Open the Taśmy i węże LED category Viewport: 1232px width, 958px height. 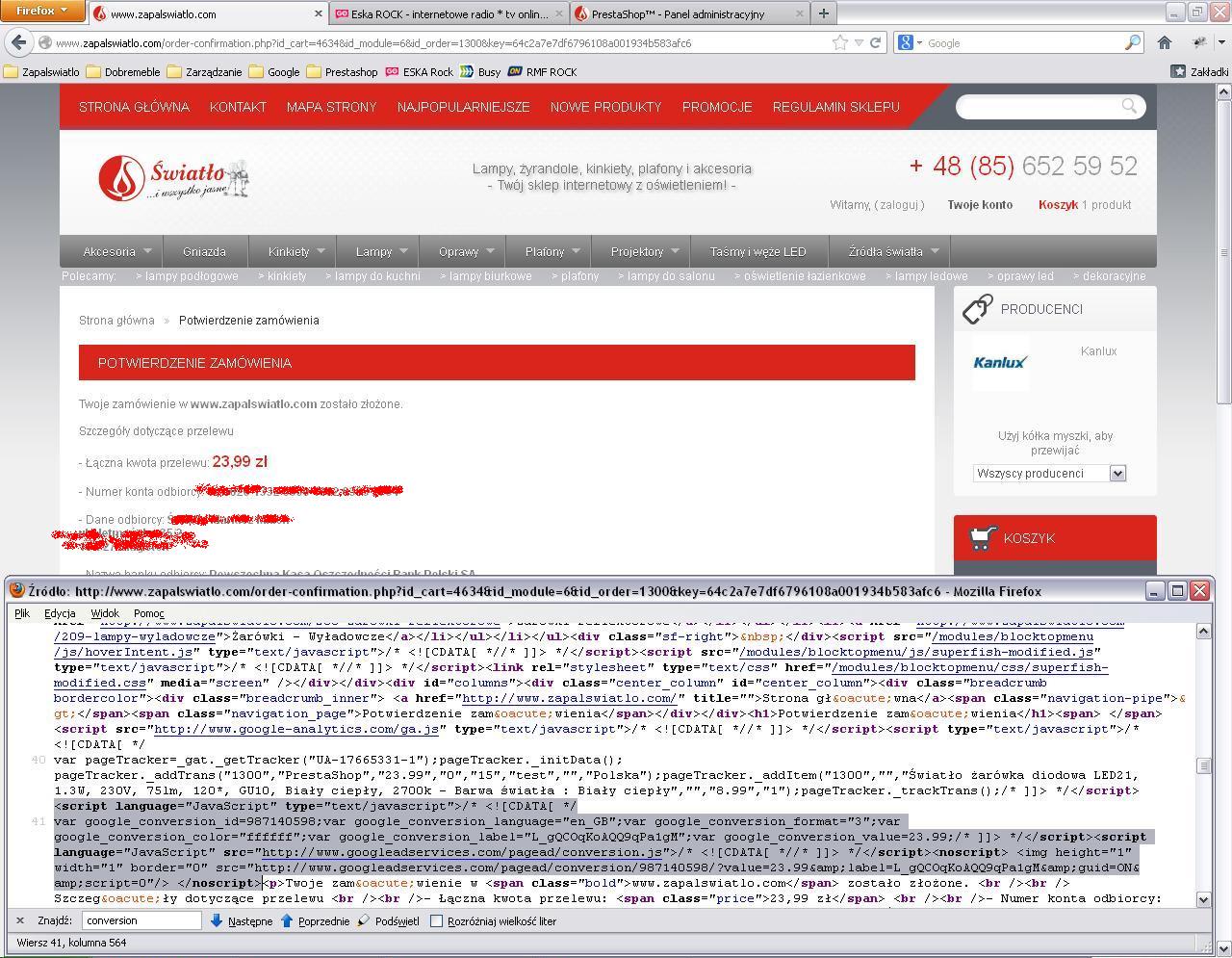pyautogui.click(x=757, y=251)
